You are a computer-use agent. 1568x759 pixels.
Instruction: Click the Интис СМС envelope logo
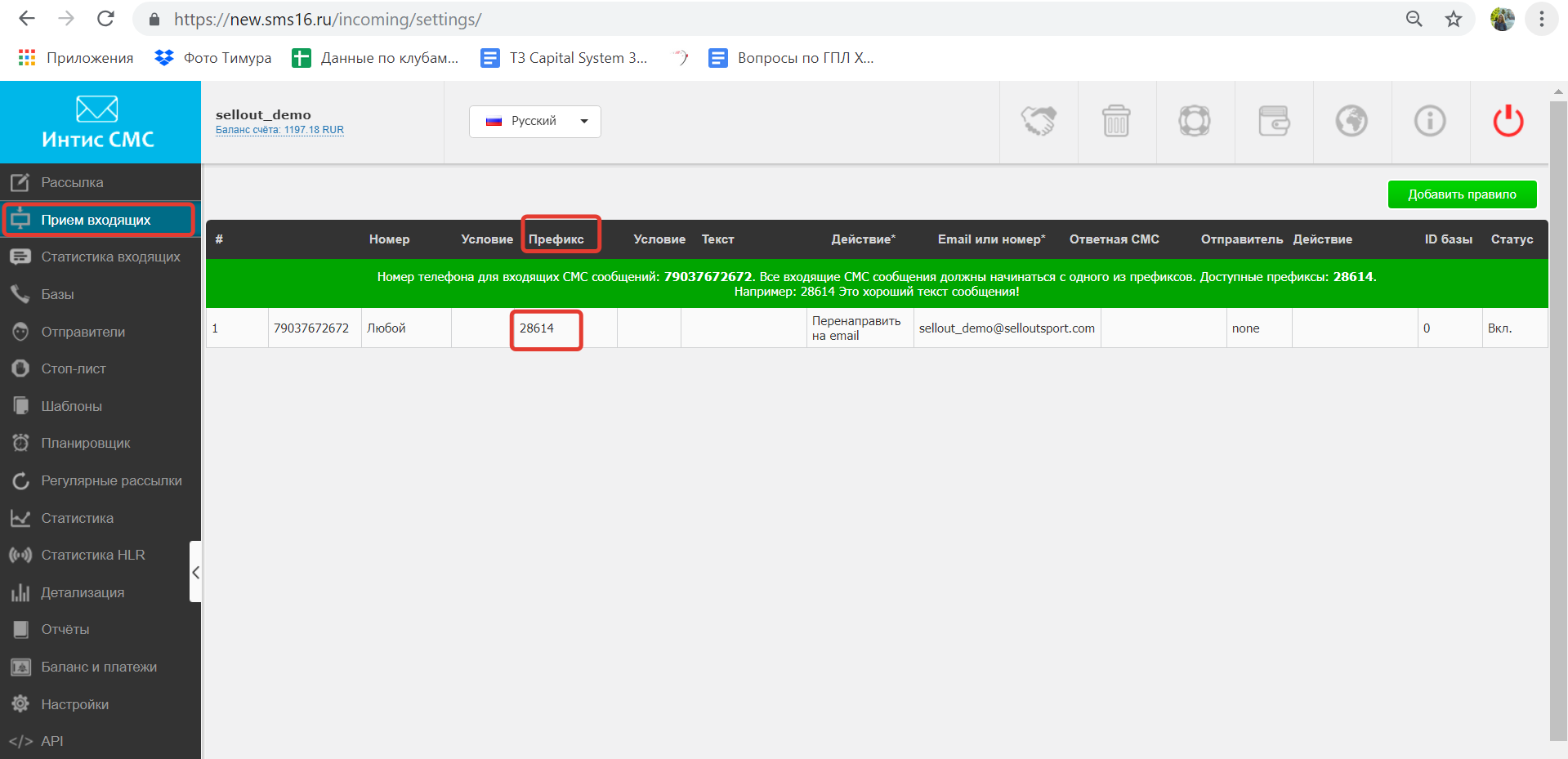tap(98, 123)
